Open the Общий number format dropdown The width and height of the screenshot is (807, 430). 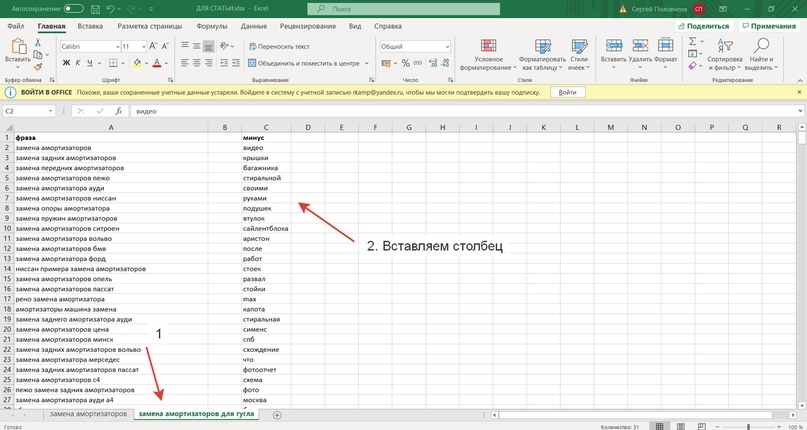(x=447, y=46)
